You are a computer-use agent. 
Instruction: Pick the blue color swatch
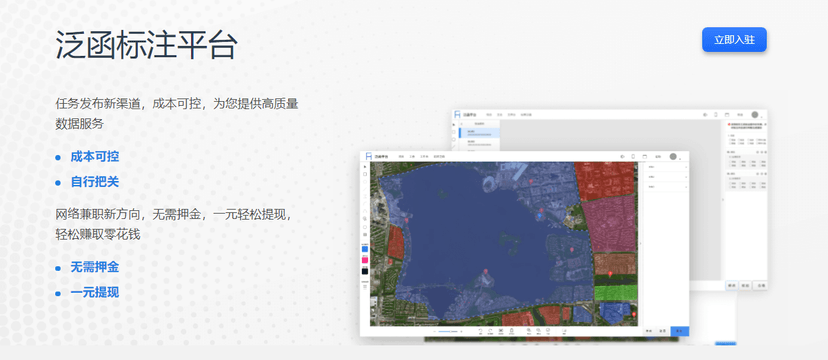click(x=365, y=249)
